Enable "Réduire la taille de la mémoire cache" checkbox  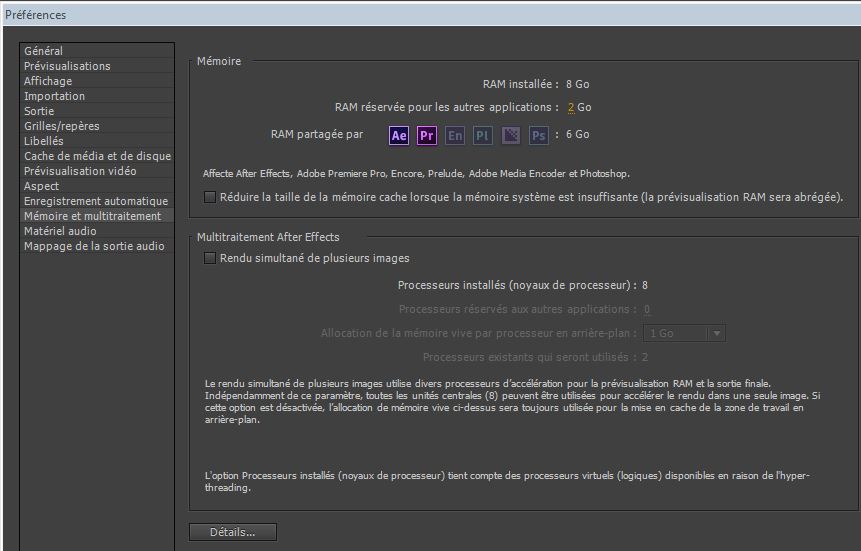[210, 197]
